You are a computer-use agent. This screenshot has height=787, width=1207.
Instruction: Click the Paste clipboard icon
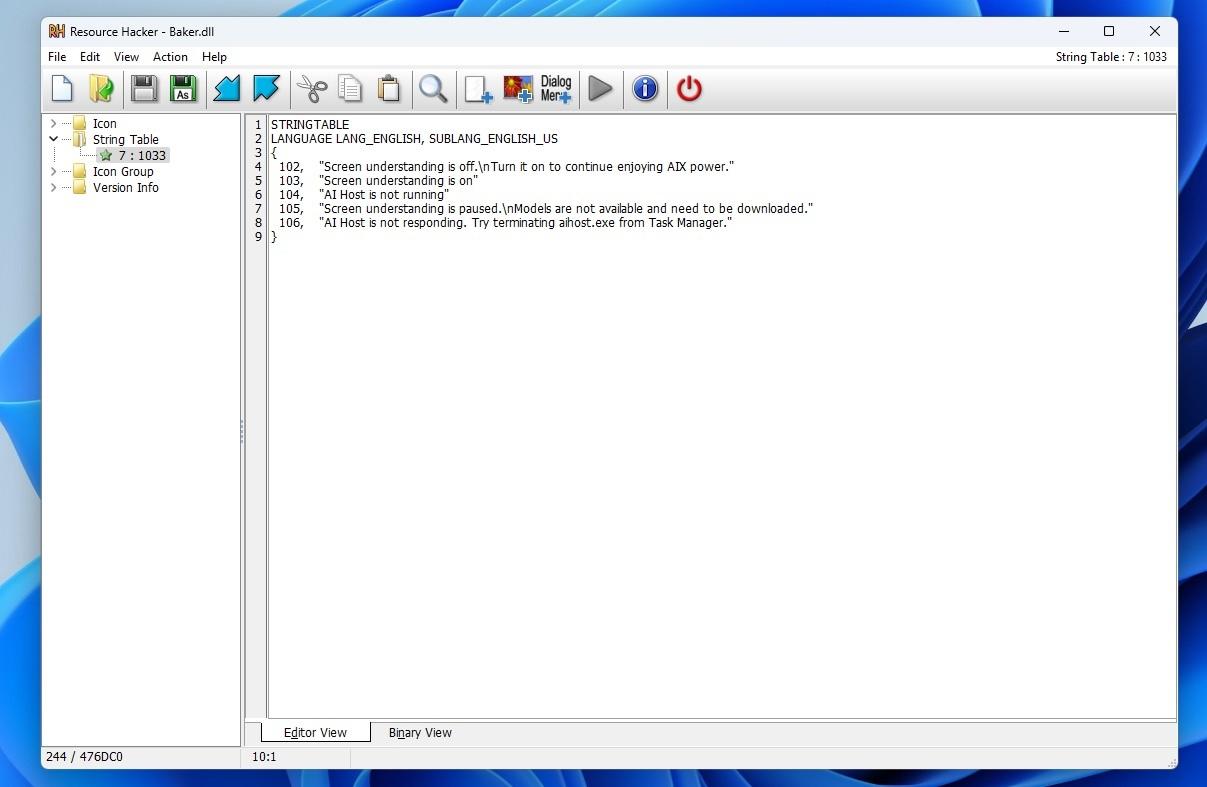[389, 89]
